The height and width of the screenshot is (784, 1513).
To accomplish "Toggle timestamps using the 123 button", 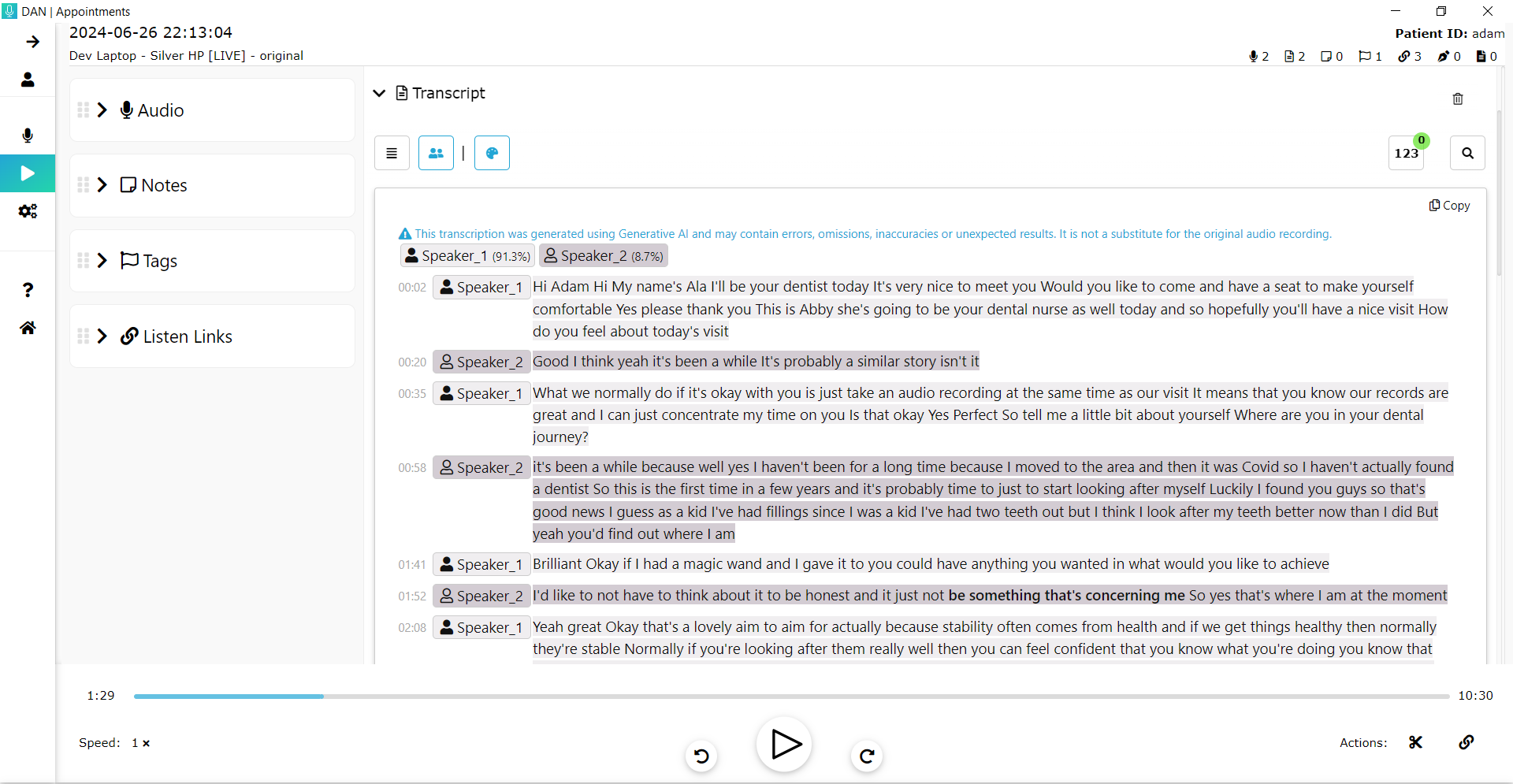I will [1406, 153].
